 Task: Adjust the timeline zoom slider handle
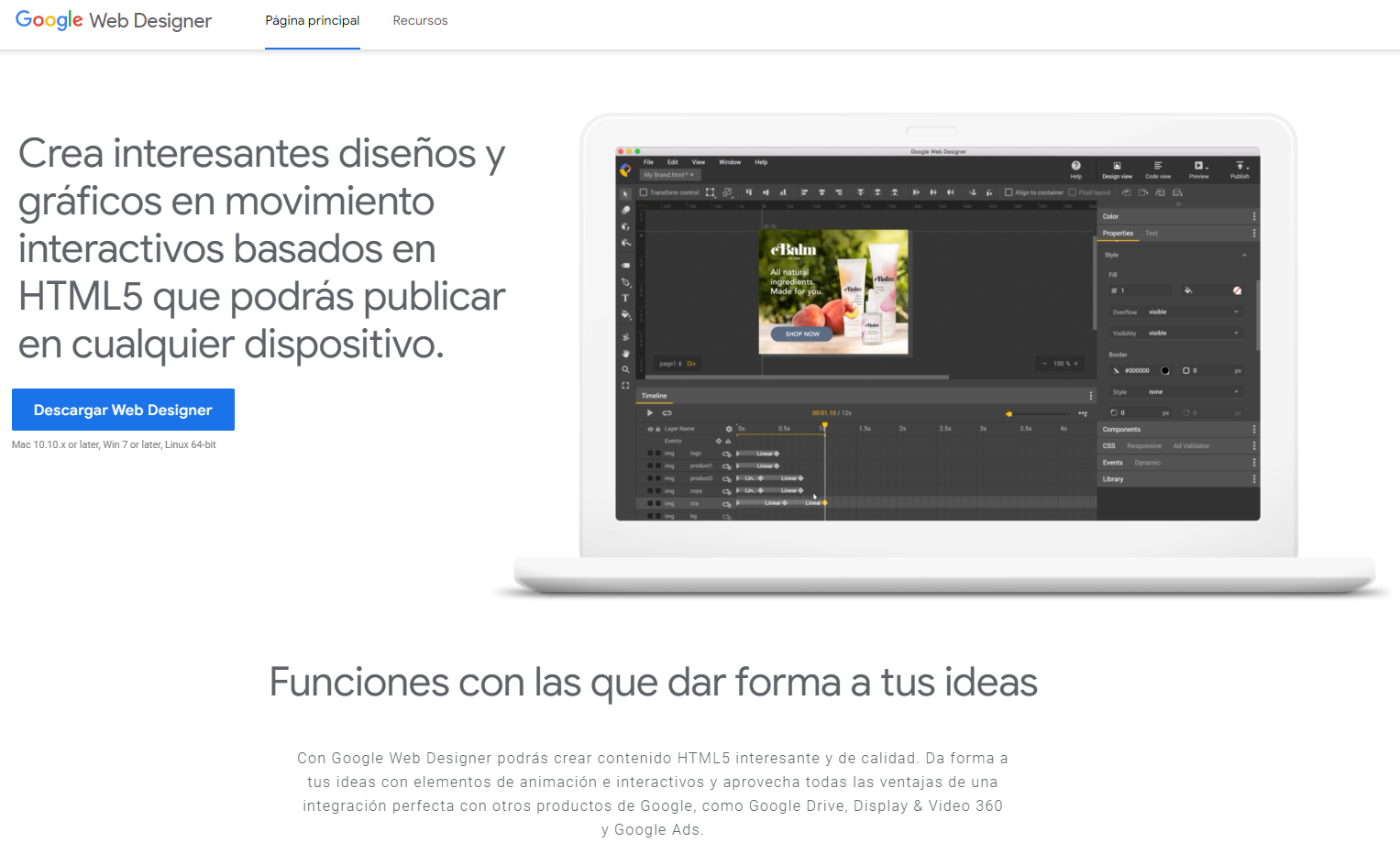click(1009, 414)
